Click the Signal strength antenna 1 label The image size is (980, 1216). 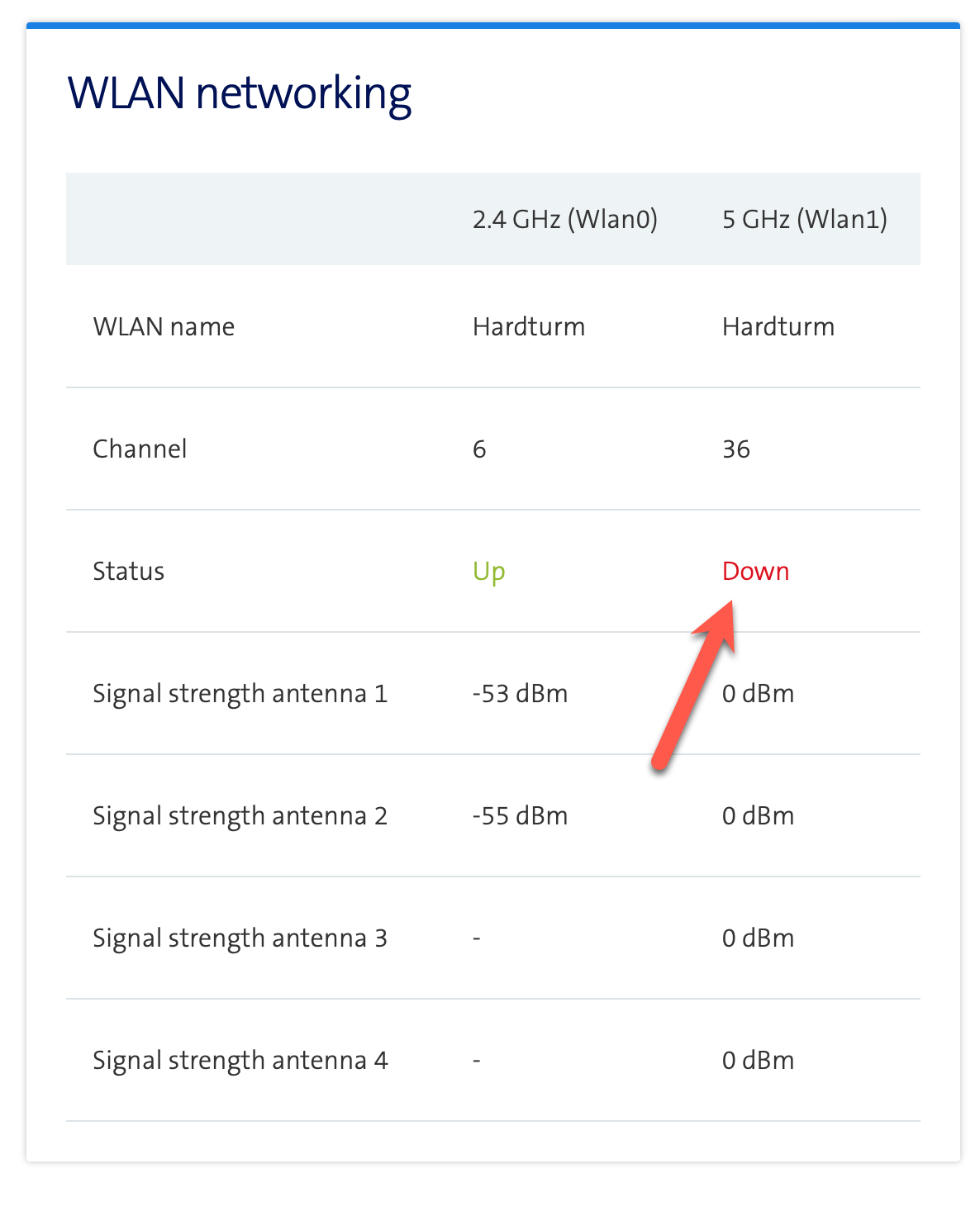240,693
